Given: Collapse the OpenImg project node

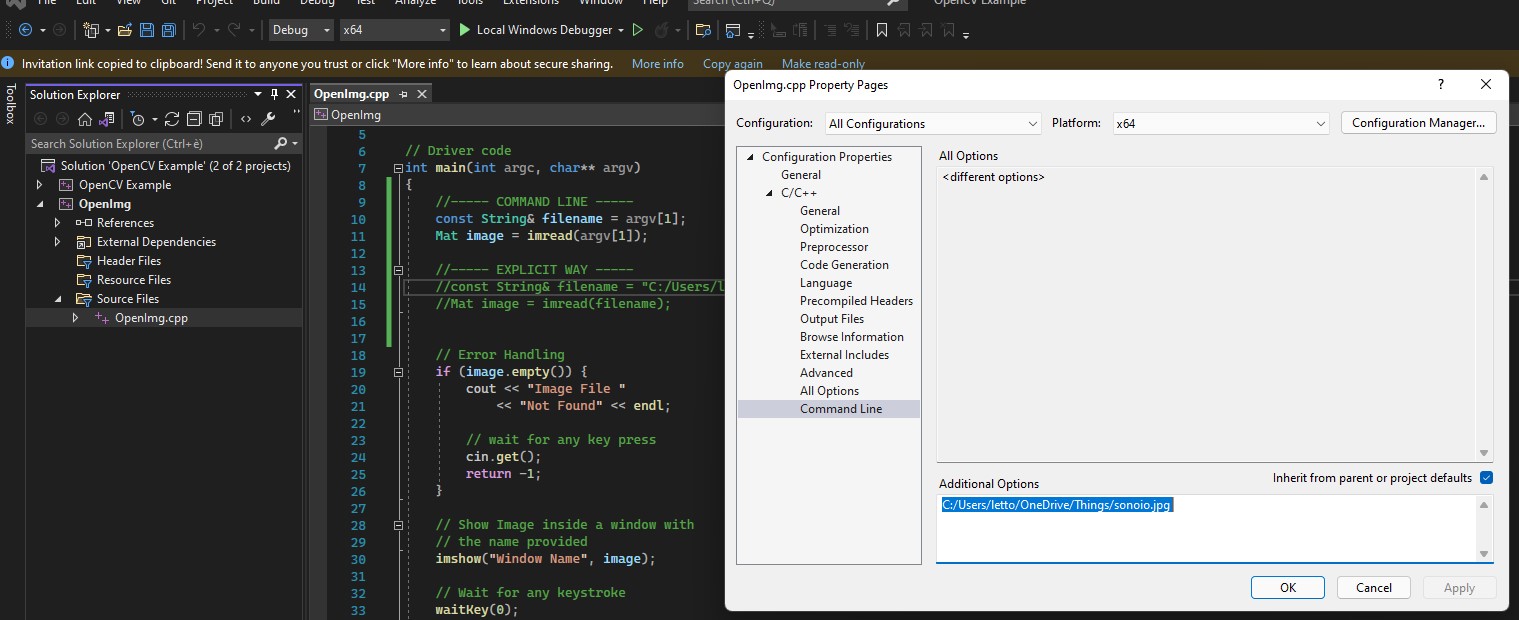Looking at the screenshot, I should tap(40, 204).
